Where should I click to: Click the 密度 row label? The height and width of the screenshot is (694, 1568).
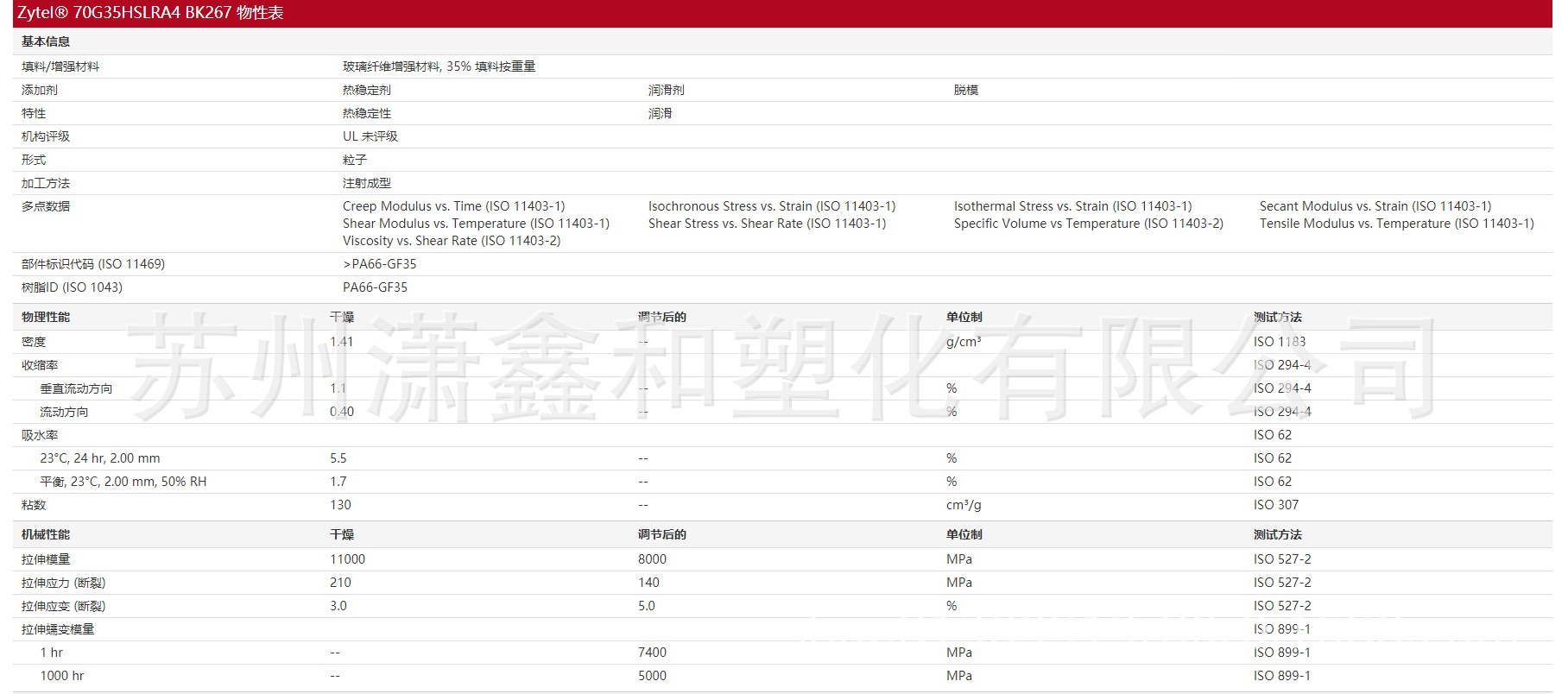(34, 342)
